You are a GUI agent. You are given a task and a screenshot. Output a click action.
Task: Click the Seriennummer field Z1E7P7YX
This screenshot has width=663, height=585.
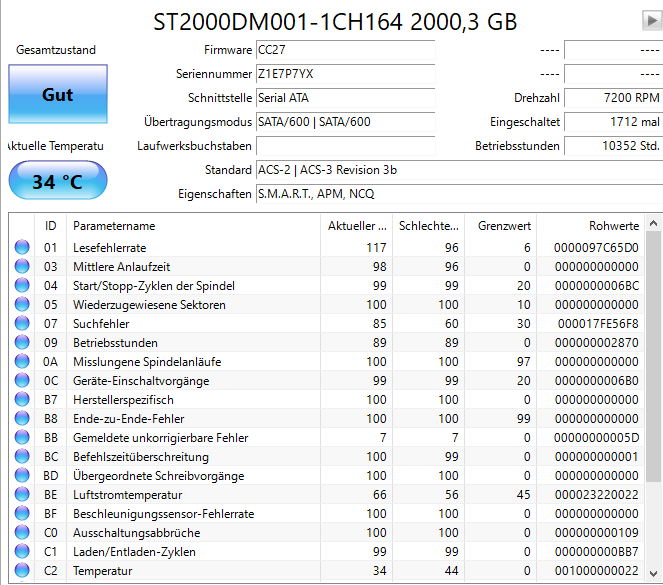pyautogui.click(x=345, y=74)
